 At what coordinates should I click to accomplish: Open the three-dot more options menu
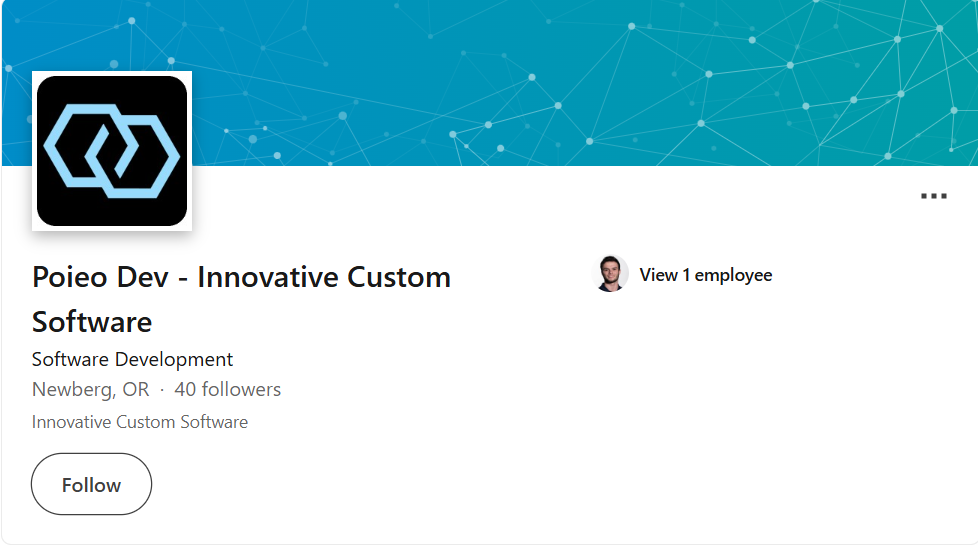[x=934, y=196]
